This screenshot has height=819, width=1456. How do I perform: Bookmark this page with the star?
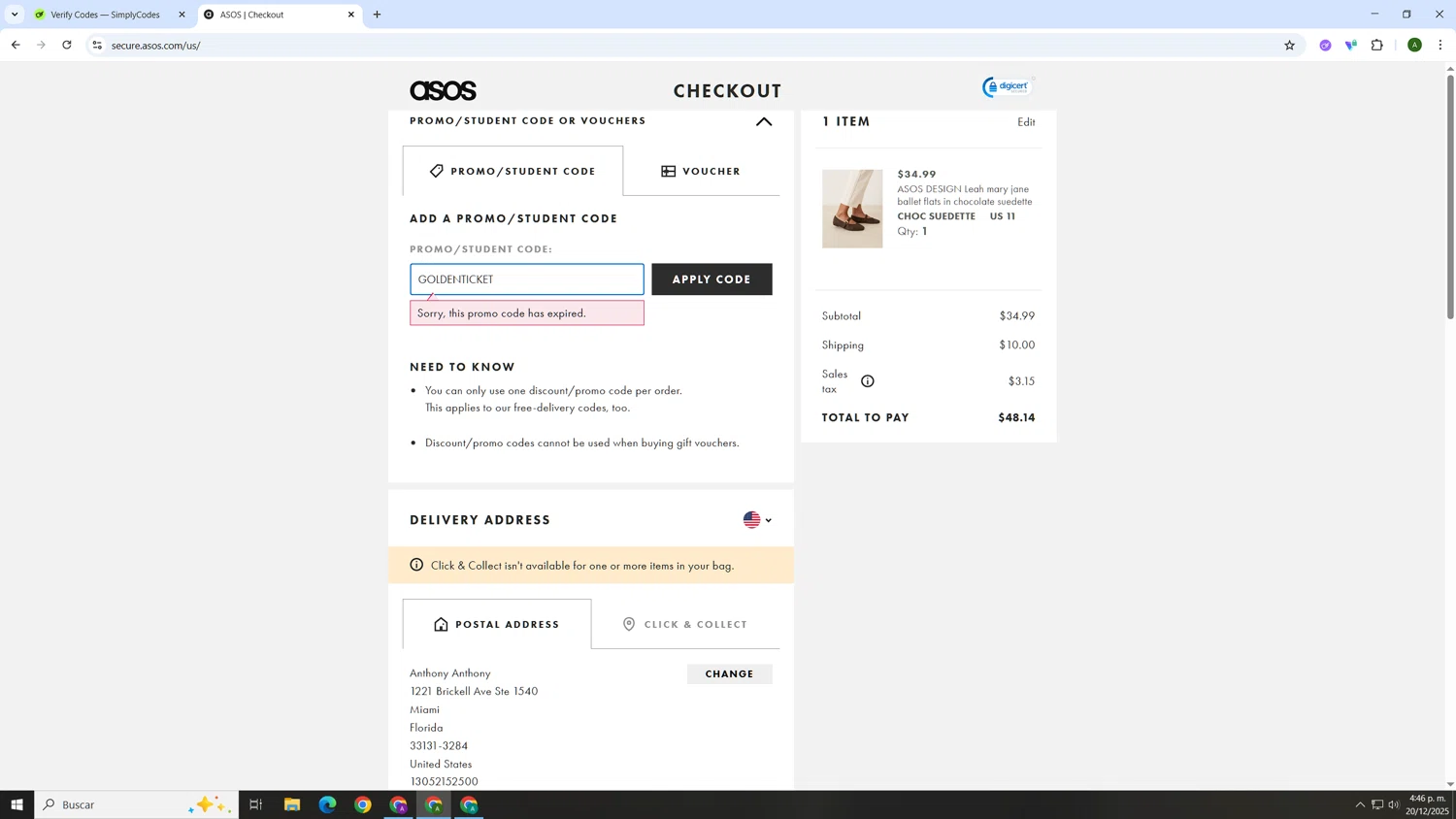pos(1289,45)
